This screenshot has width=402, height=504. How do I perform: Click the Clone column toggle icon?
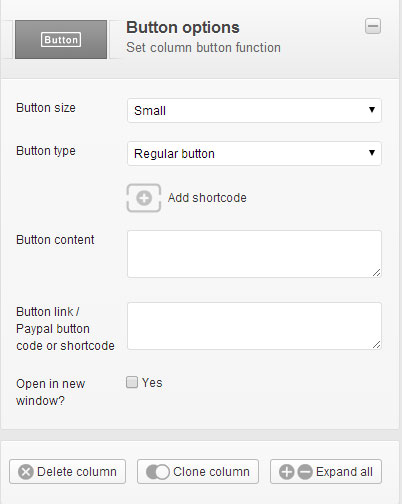(158, 472)
